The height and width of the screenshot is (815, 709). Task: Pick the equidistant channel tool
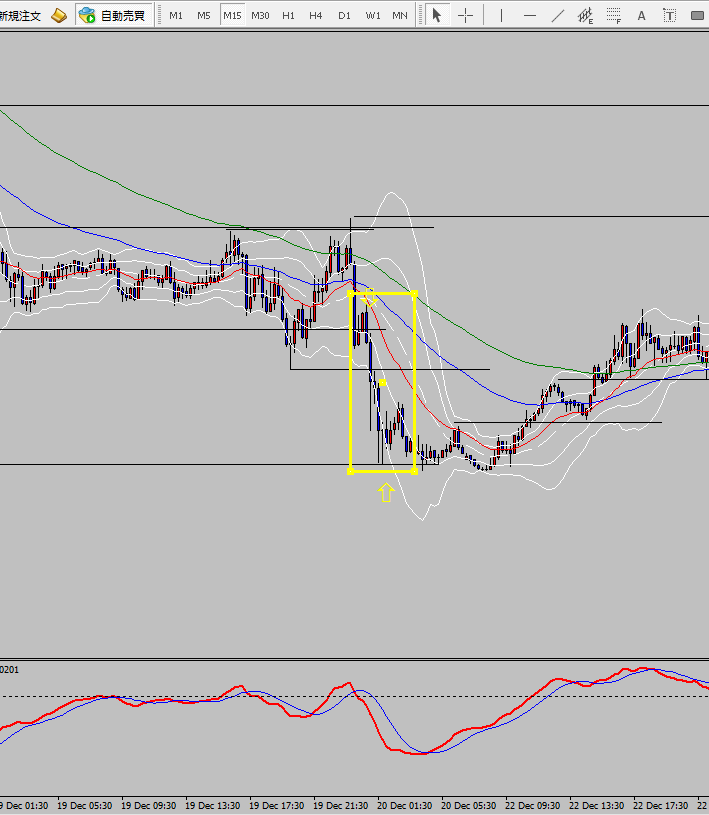(x=585, y=15)
